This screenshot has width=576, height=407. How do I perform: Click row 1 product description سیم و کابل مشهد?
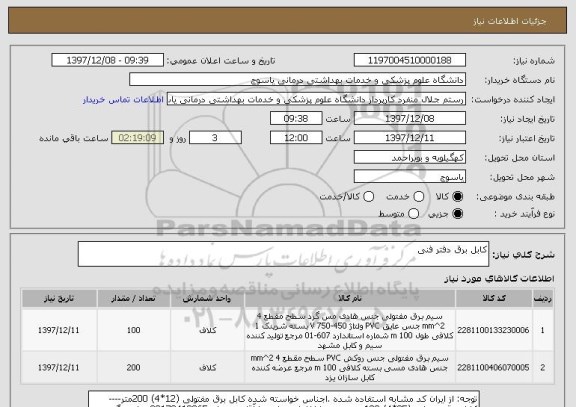click(350, 346)
